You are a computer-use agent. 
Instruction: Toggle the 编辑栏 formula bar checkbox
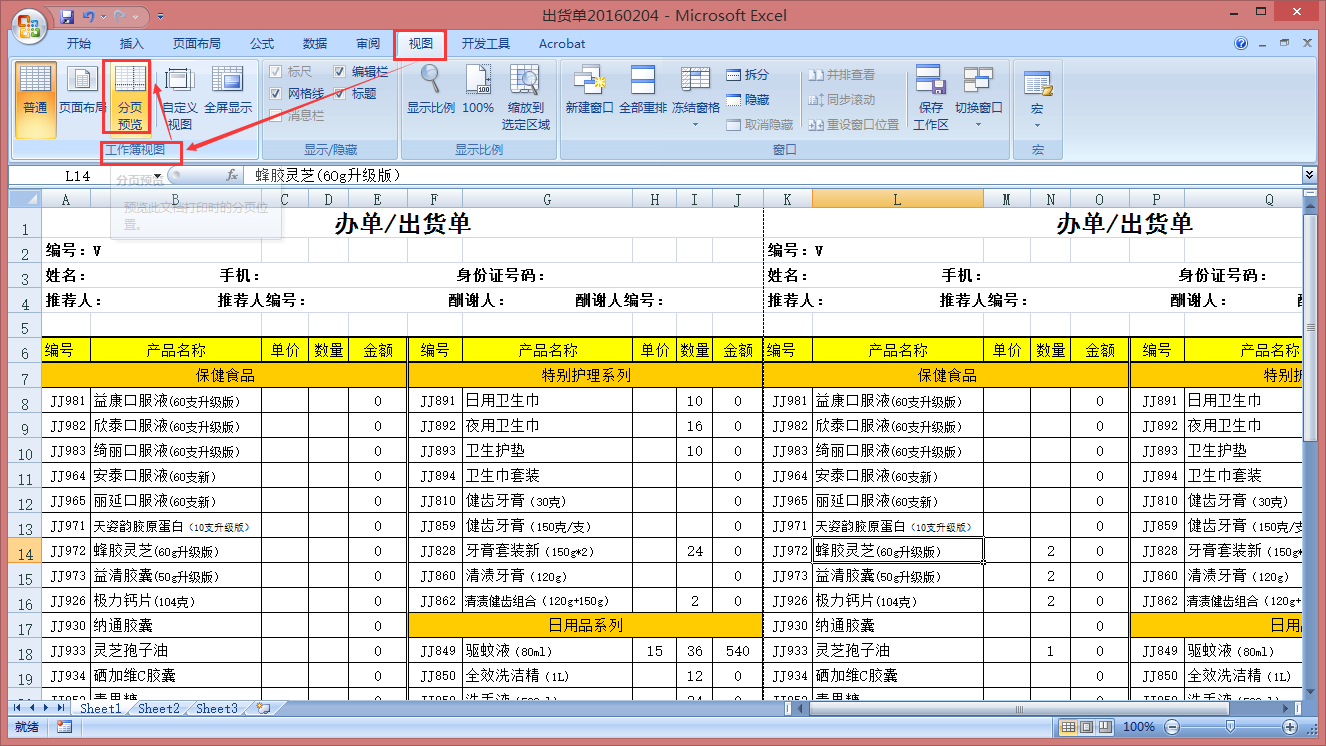340,72
